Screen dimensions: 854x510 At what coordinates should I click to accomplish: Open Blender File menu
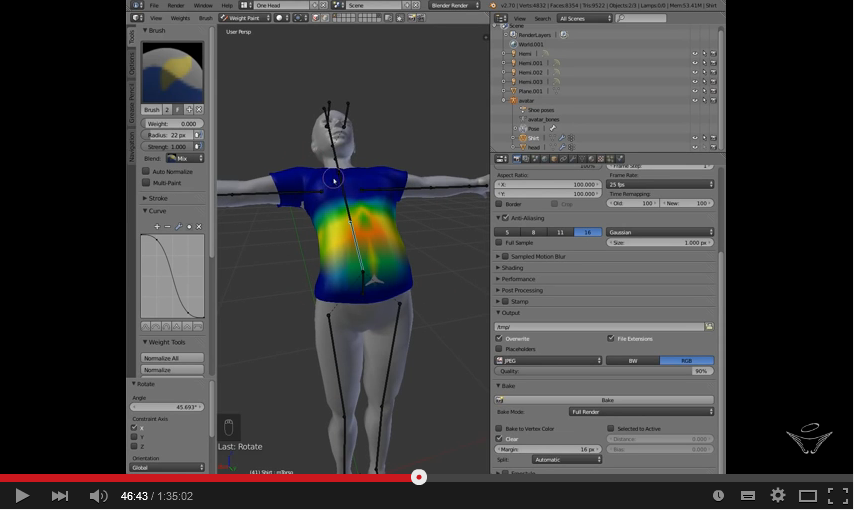154,5
